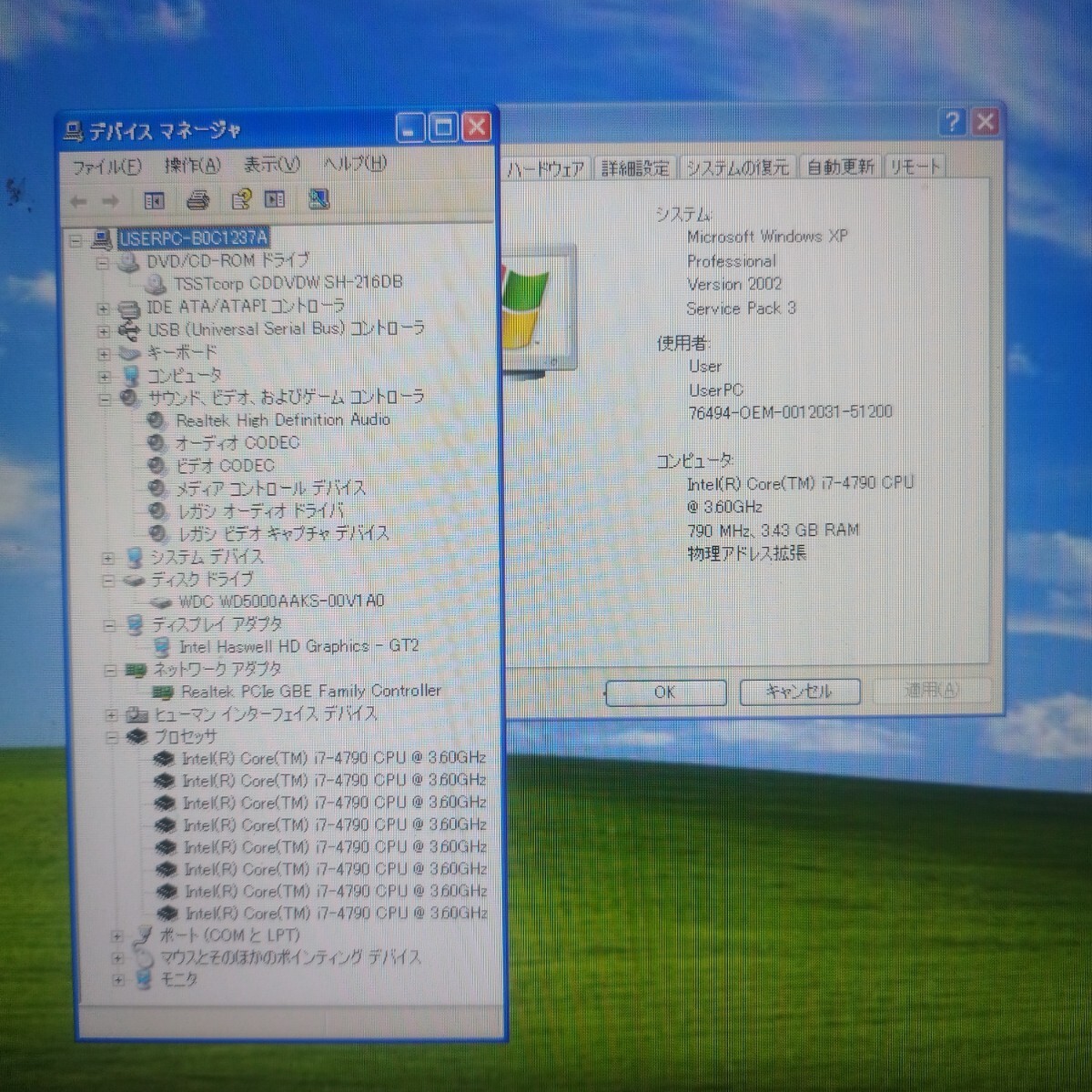Select the Intel Haswell HD Graphics adapter

[x=298, y=647]
